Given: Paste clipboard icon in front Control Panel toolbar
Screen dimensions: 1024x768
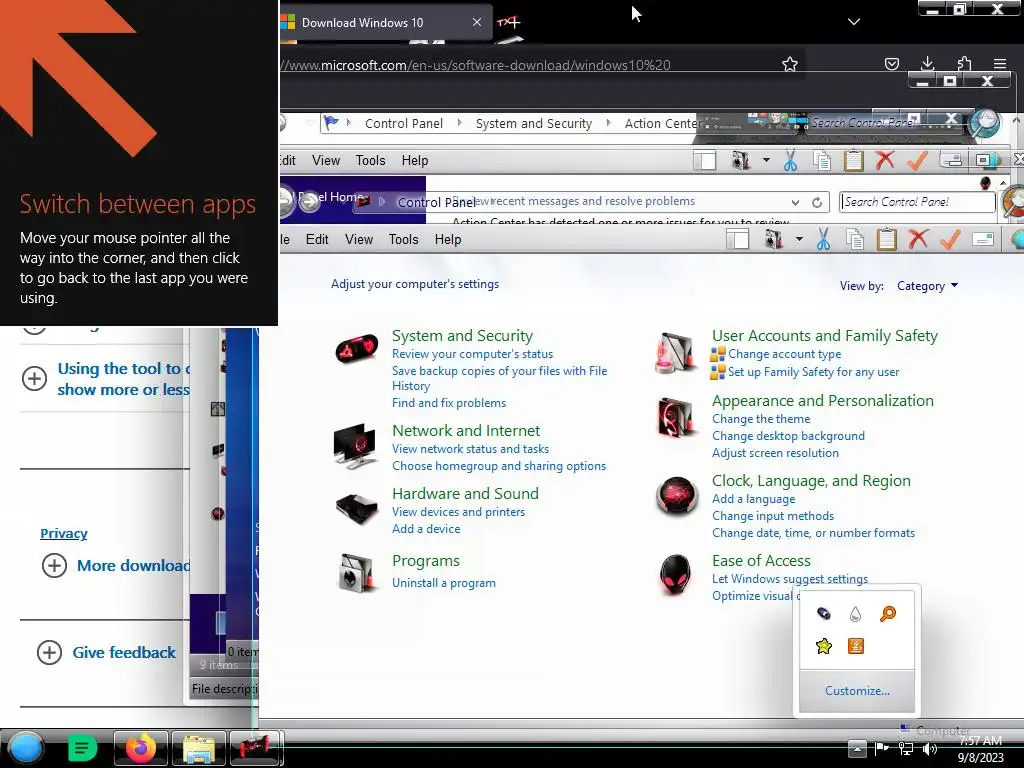Looking at the screenshot, I should 886,240.
